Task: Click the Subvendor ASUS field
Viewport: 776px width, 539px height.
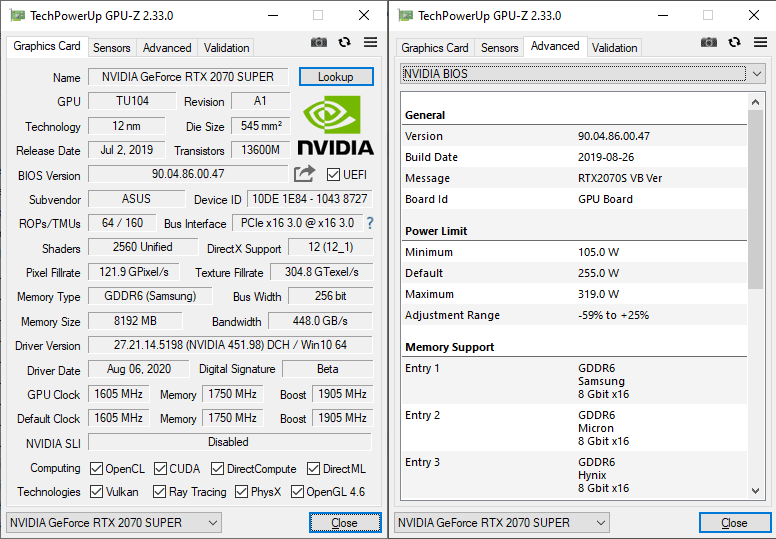Action: point(136,199)
